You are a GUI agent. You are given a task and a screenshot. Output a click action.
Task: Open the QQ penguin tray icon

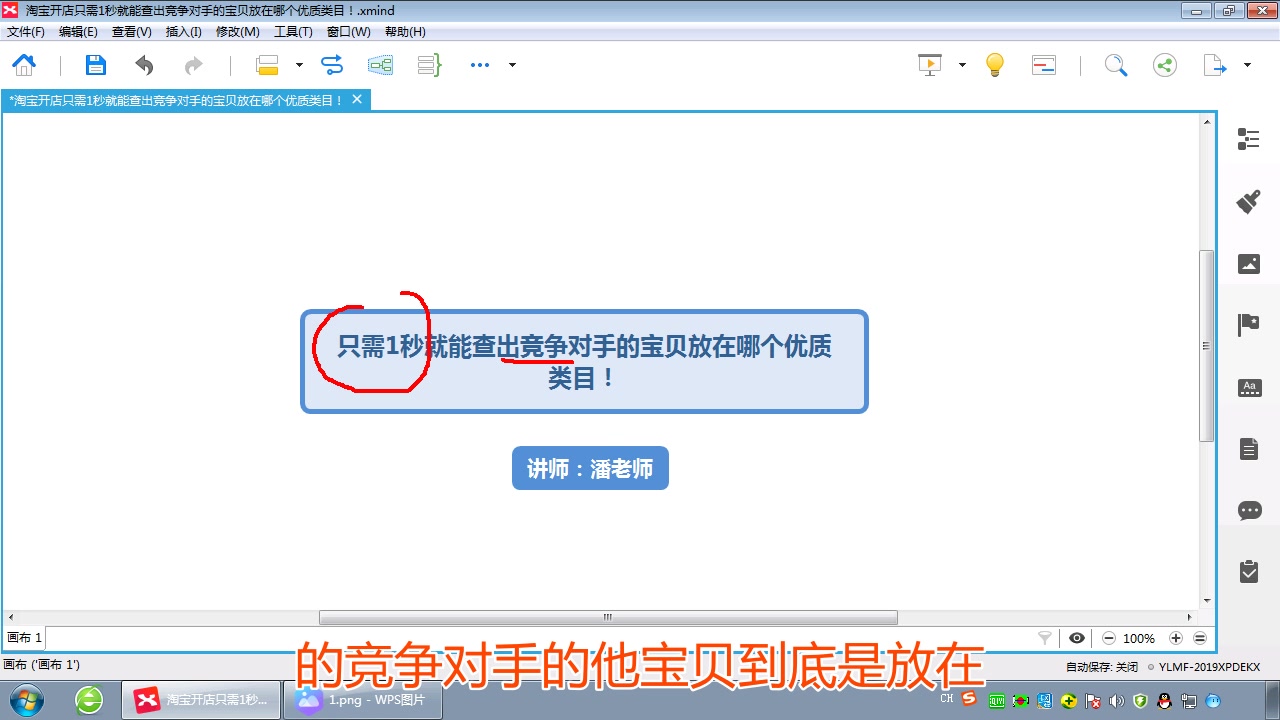[1164, 700]
